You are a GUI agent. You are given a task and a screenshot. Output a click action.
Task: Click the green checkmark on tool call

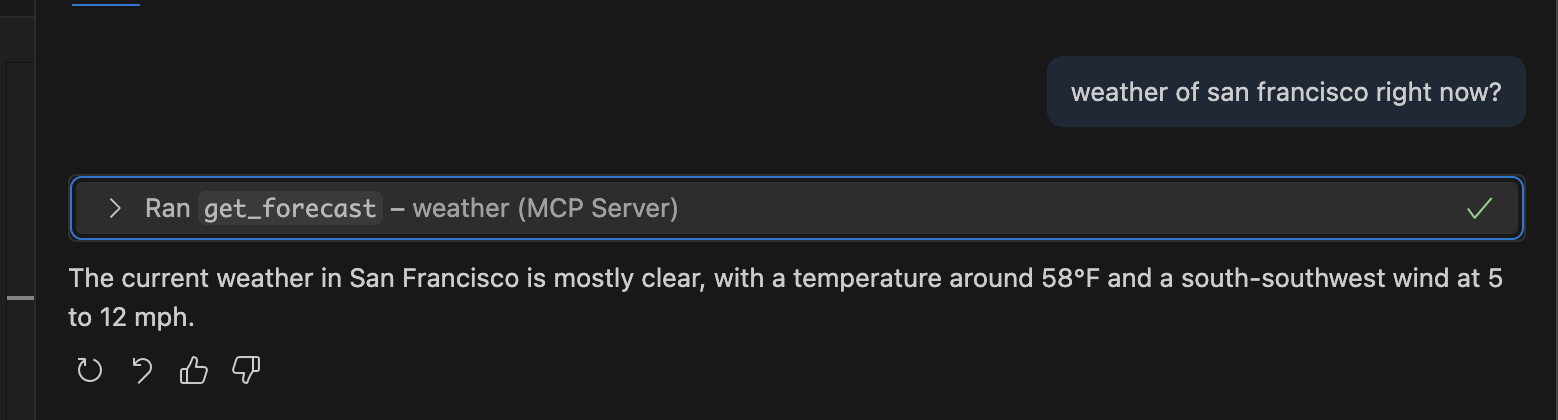click(1479, 208)
